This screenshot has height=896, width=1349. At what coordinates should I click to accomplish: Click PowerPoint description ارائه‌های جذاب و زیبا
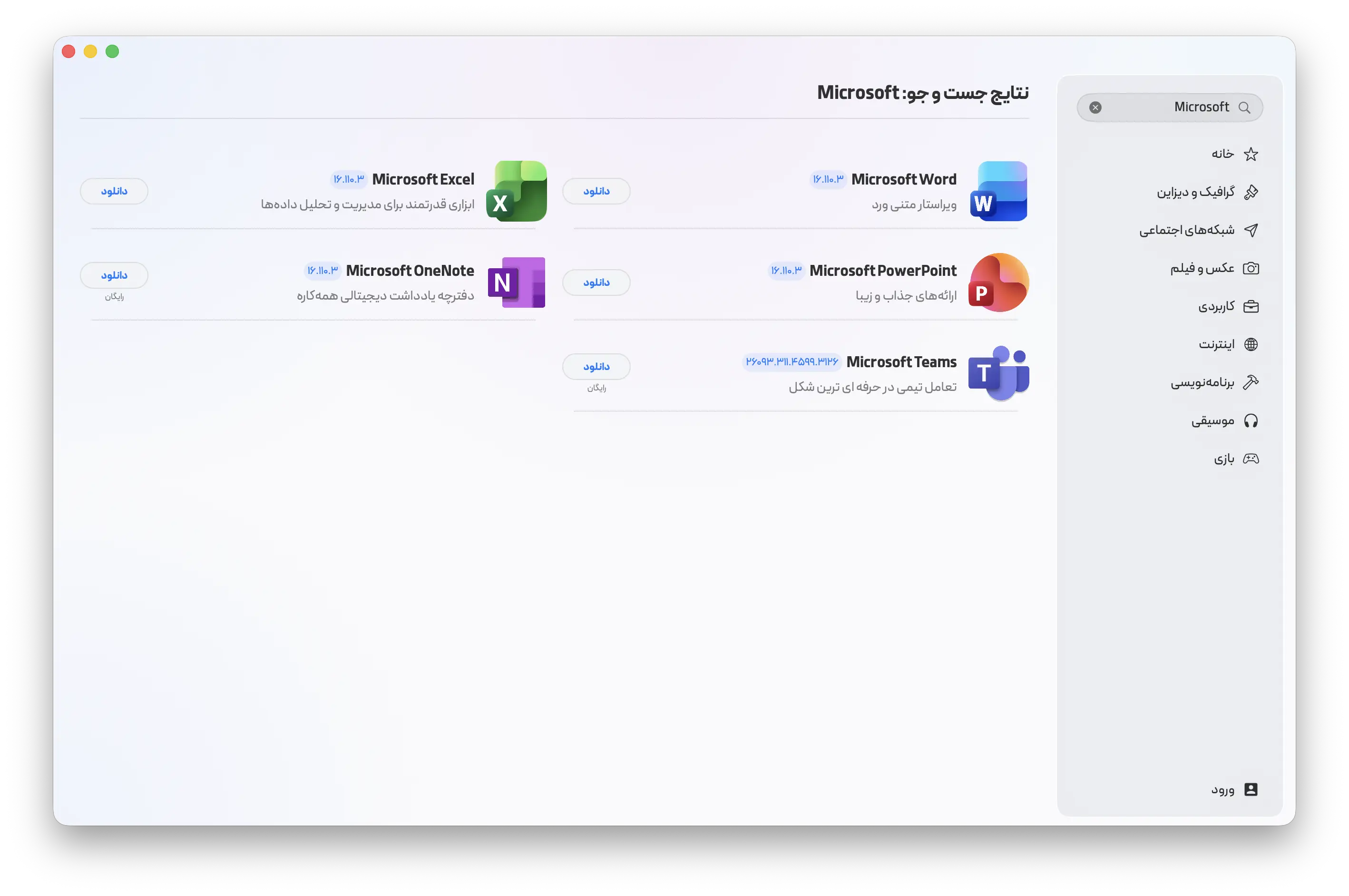point(906,295)
